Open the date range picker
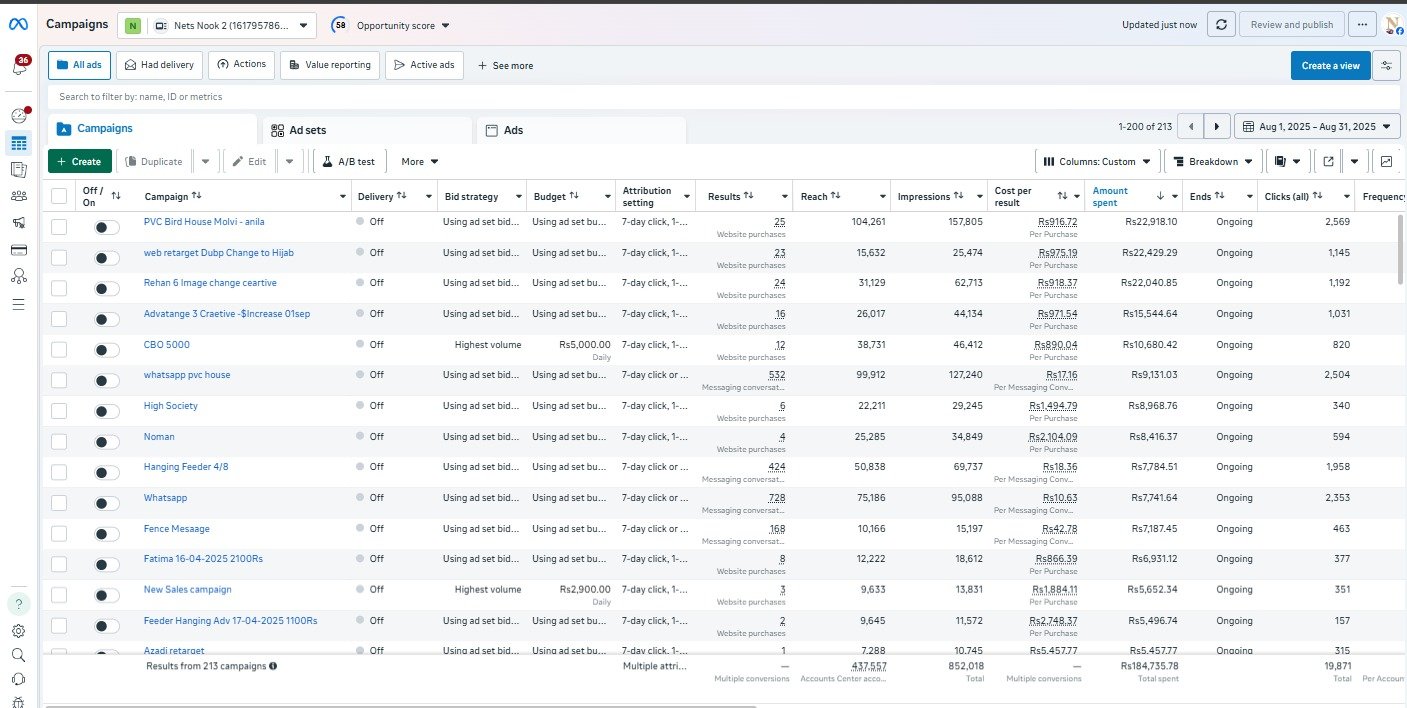The height and width of the screenshot is (708, 1407). [1317, 127]
